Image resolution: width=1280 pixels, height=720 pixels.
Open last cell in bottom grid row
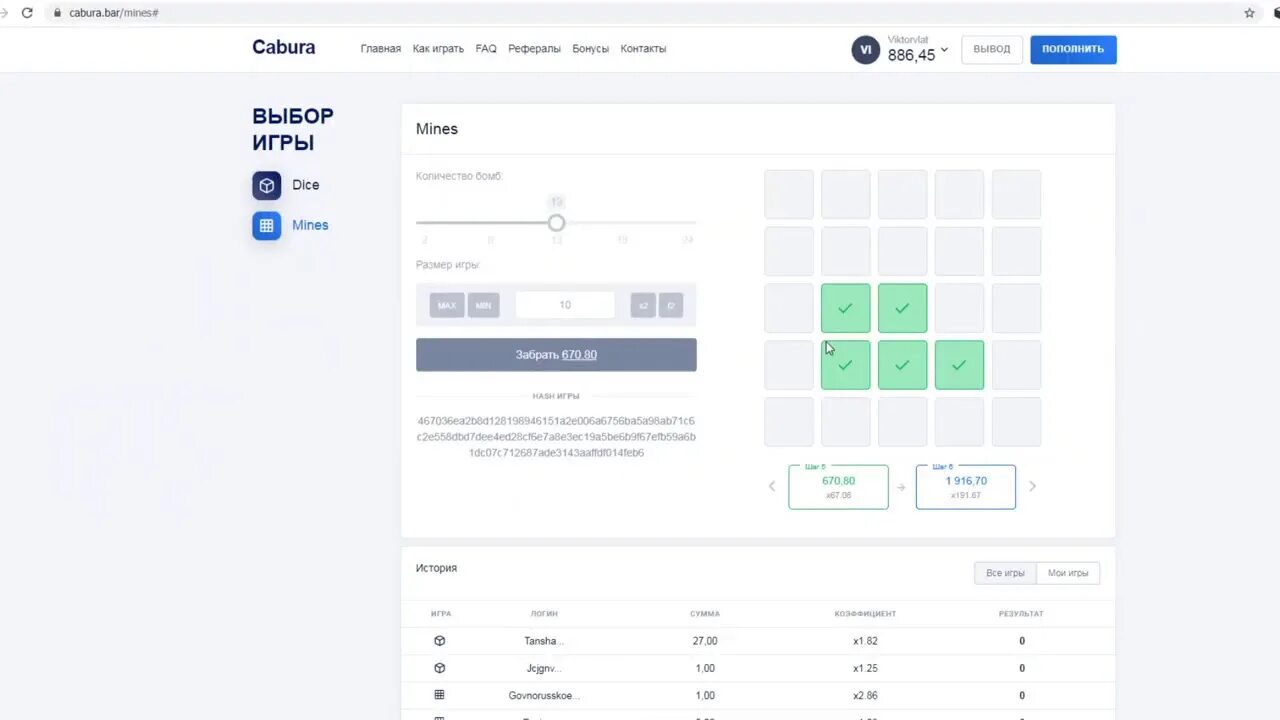tap(1016, 422)
